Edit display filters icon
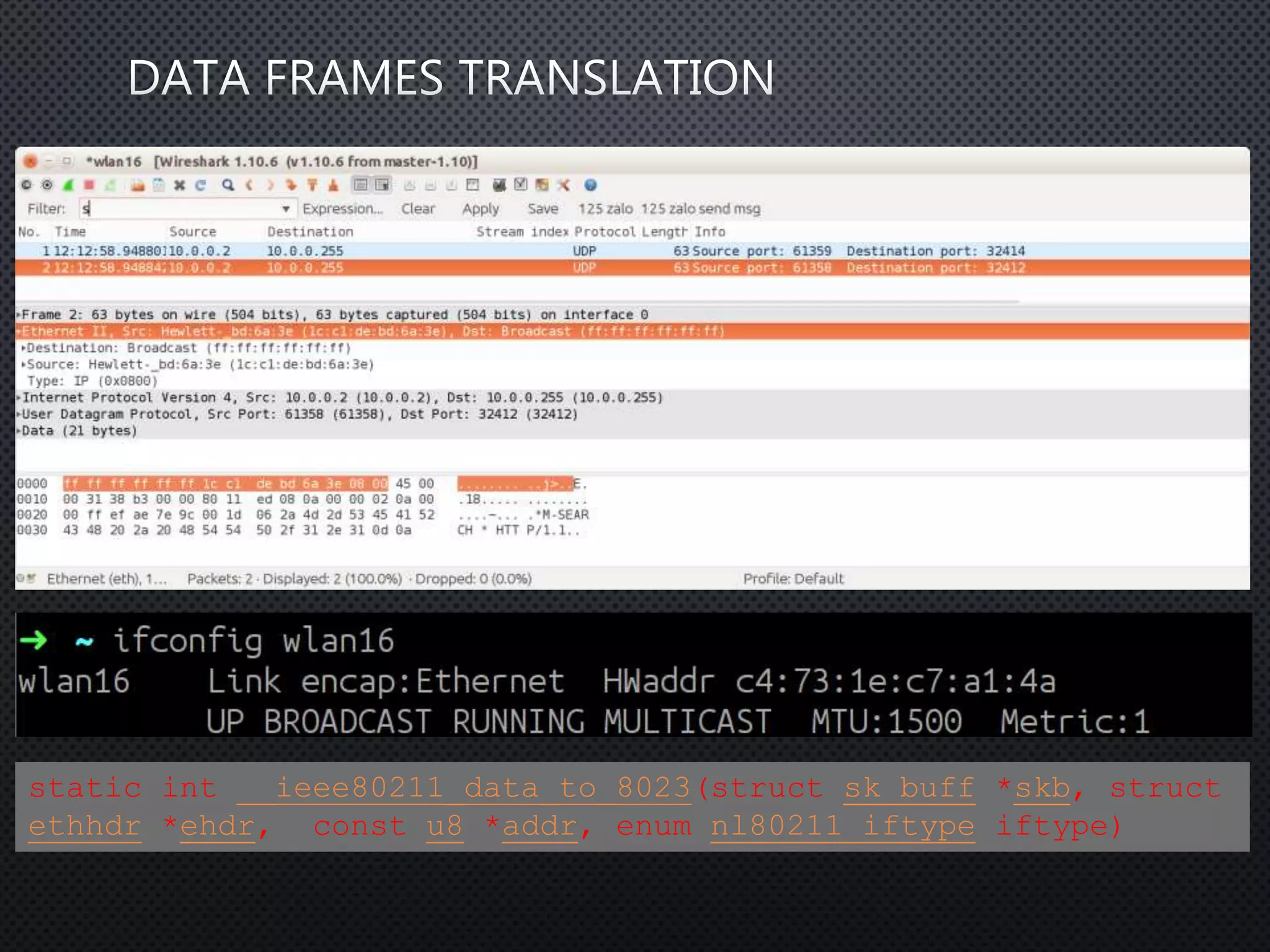The width and height of the screenshot is (1270, 952). tap(521, 185)
